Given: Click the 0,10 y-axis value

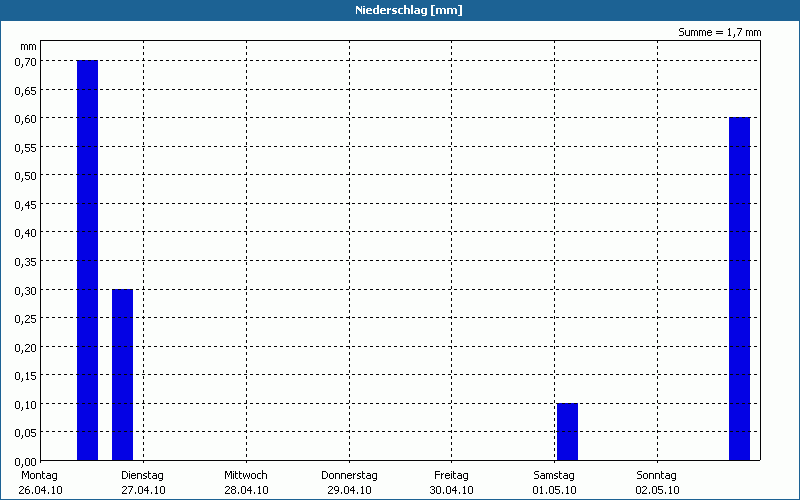Looking at the screenshot, I should 26,405.
